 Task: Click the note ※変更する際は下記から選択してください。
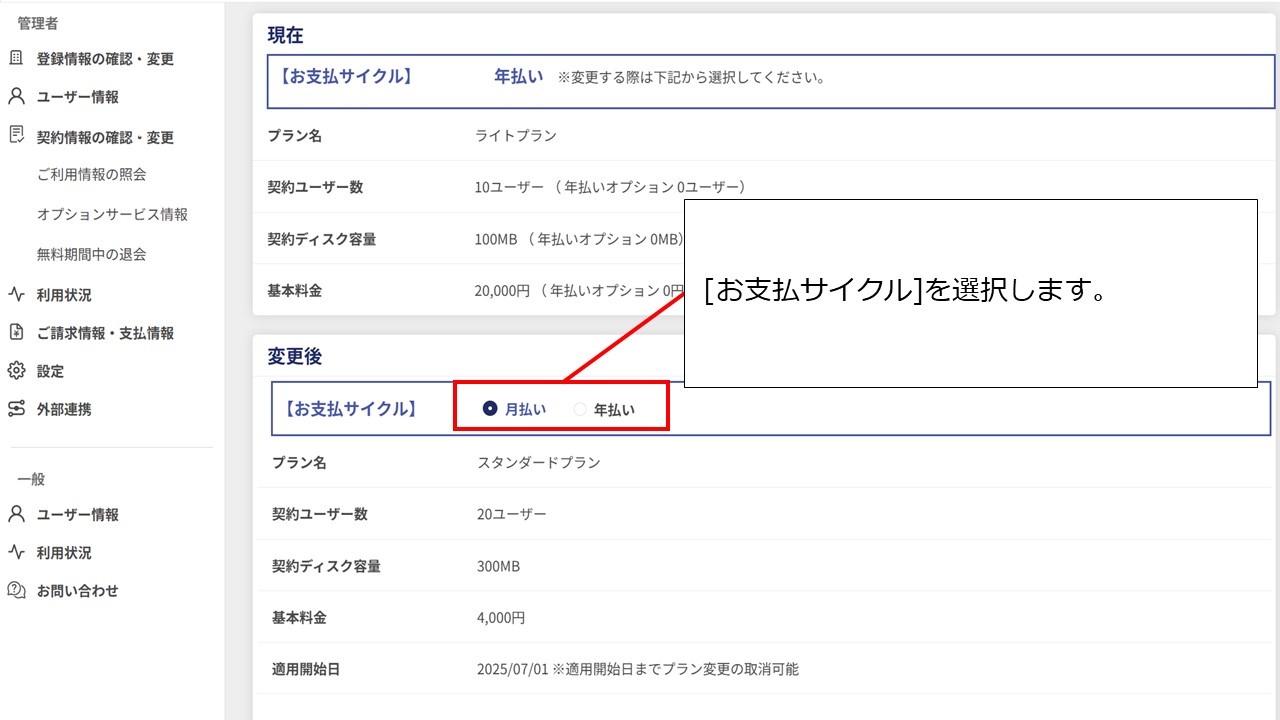691,77
